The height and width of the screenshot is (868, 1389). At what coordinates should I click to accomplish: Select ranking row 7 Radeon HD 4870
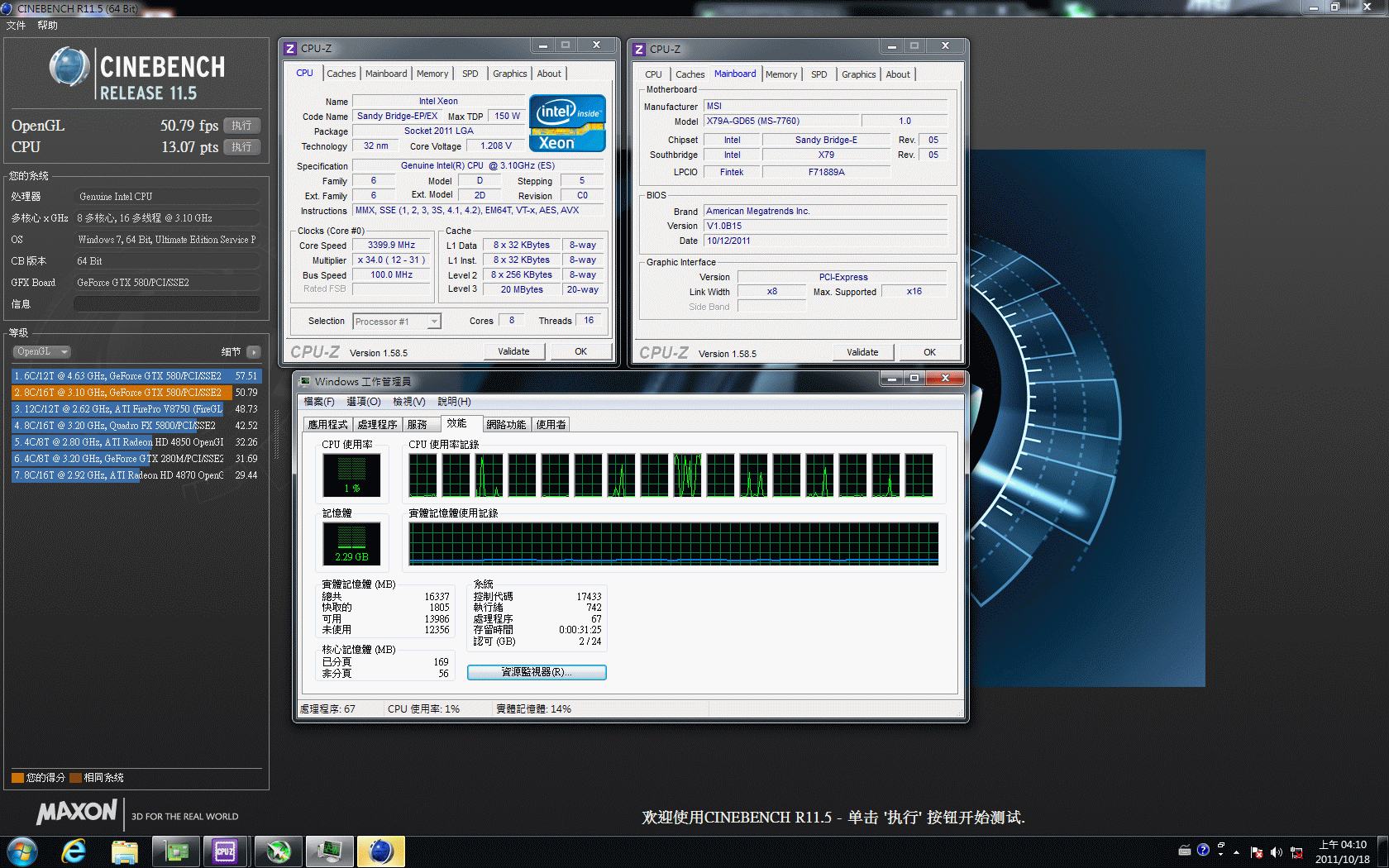pos(136,475)
